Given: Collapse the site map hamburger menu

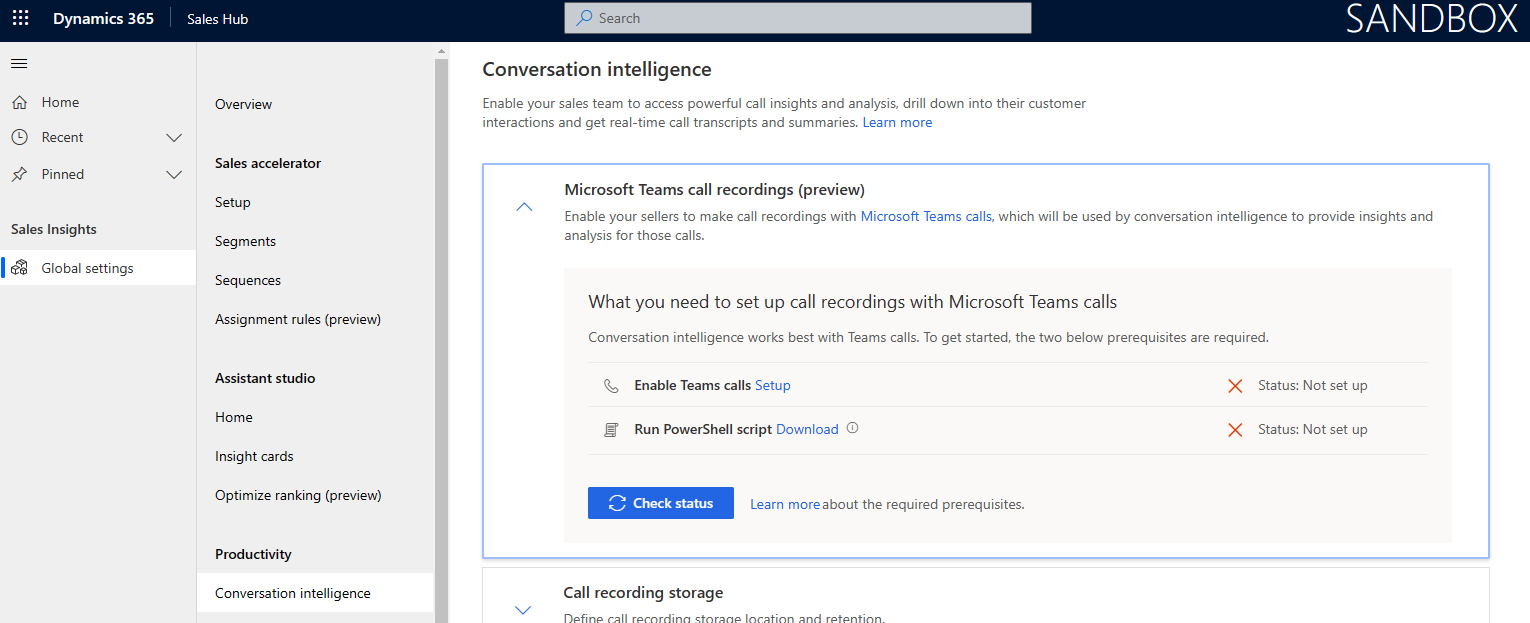Looking at the screenshot, I should 19,64.
